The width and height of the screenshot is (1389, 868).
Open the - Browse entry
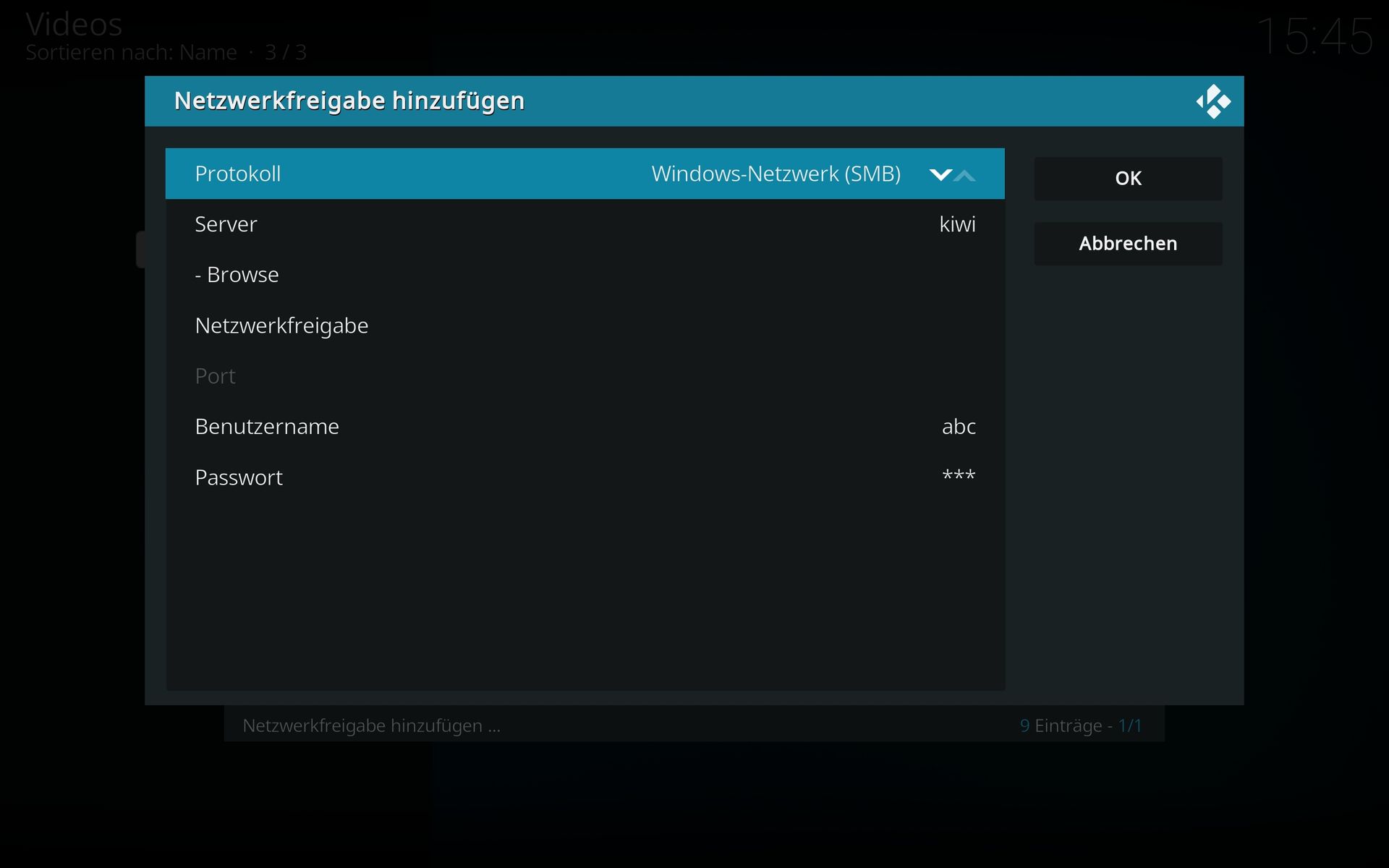pyautogui.click(x=585, y=275)
